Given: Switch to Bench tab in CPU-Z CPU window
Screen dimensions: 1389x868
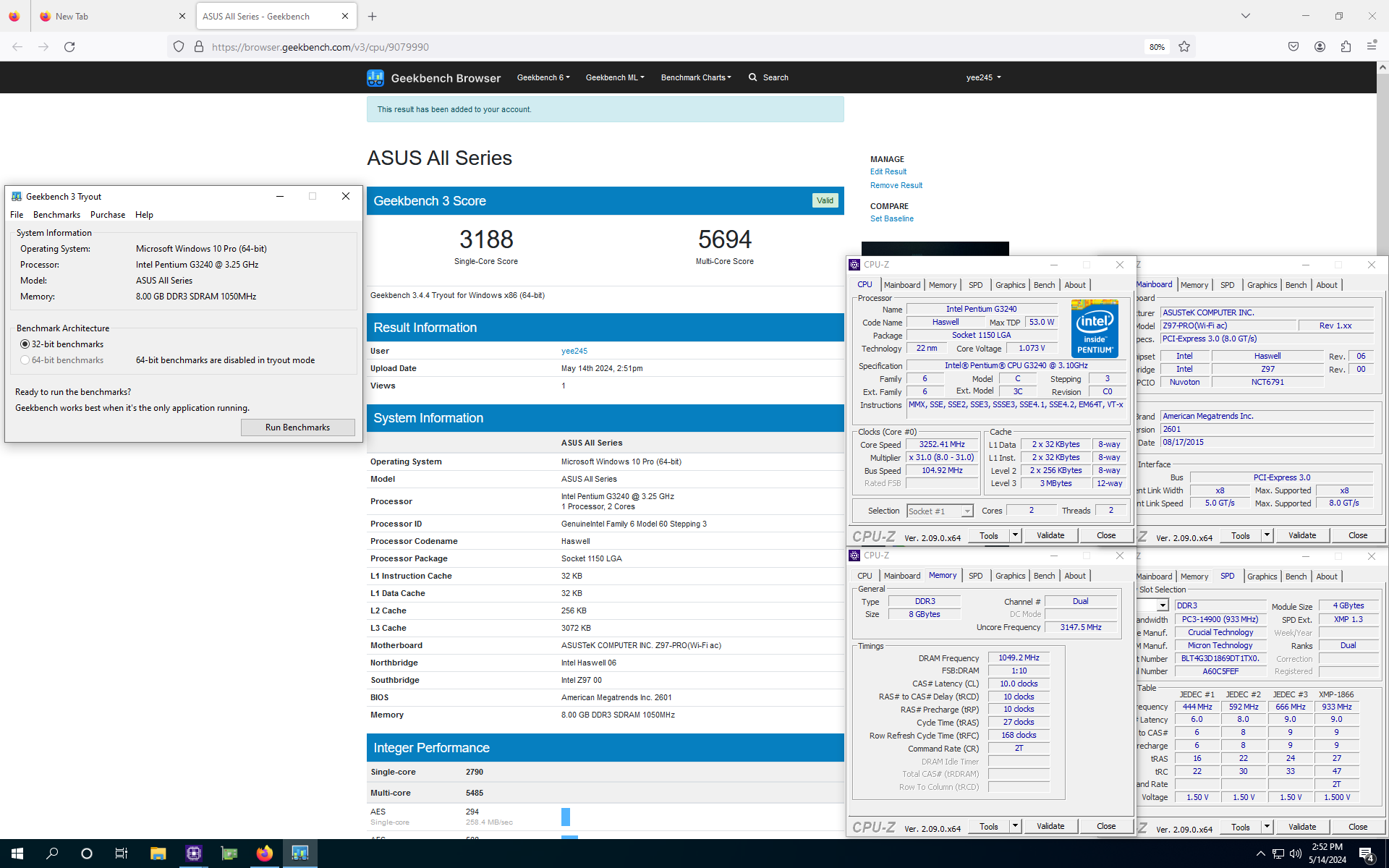Looking at the screenshot, I should [x=1044, y=285].
